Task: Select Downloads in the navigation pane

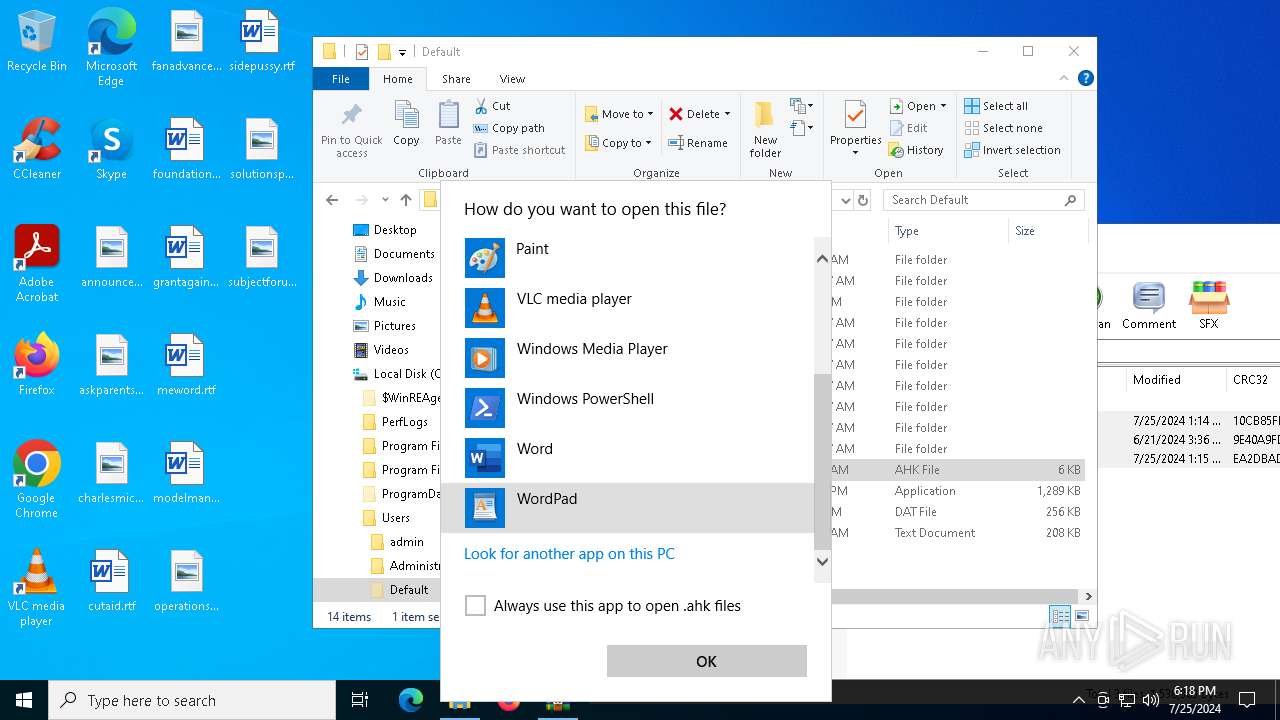Action: tap(393, 278)
